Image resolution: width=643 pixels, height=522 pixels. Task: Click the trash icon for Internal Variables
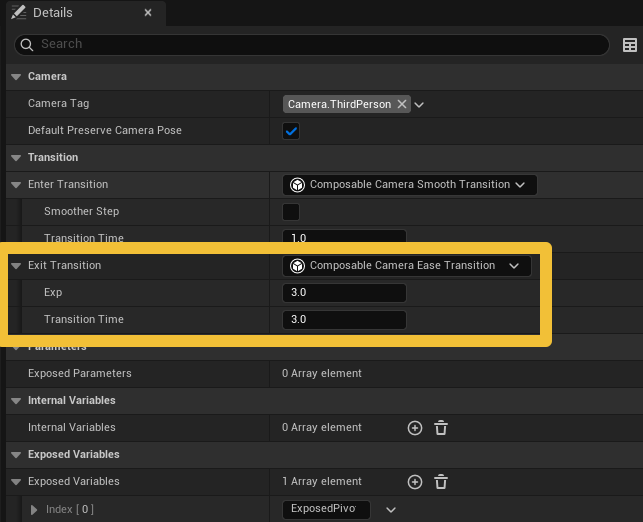click(441, 428)
